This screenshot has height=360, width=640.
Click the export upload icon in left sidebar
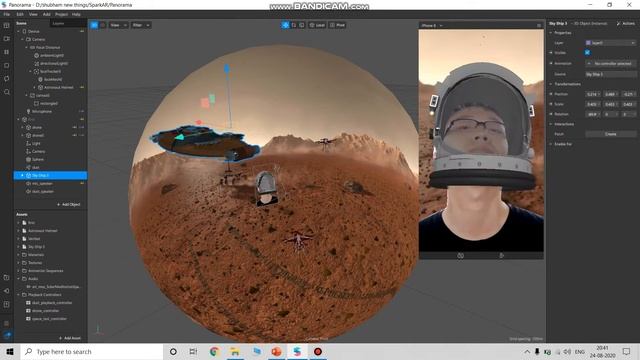[x=7, y=304]
